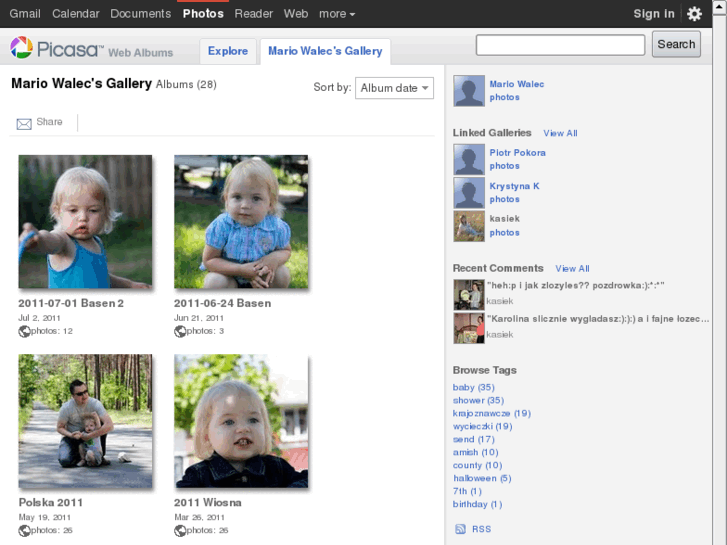Screen dimensions: 727x545
Task: Open Gmail from the top bar
Action: (x=25, y=14)
